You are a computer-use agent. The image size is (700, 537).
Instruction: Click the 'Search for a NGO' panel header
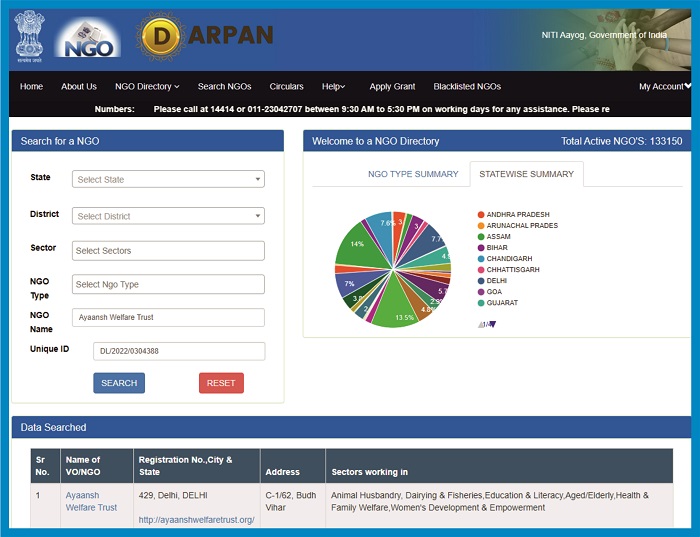click(x=148, y=141)
